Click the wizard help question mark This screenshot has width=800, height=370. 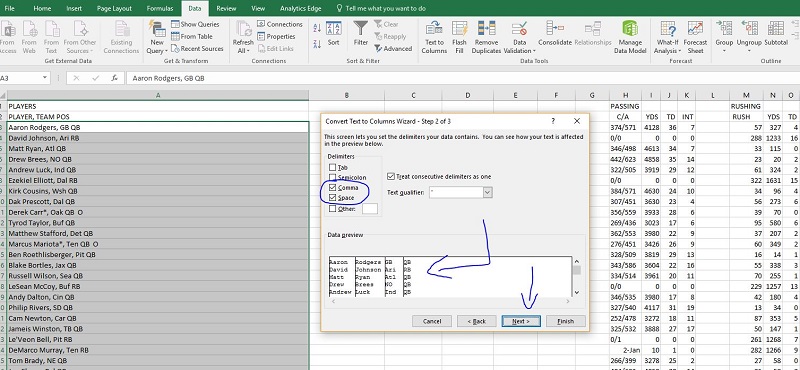pyautogui.click(x=553, y=121)
